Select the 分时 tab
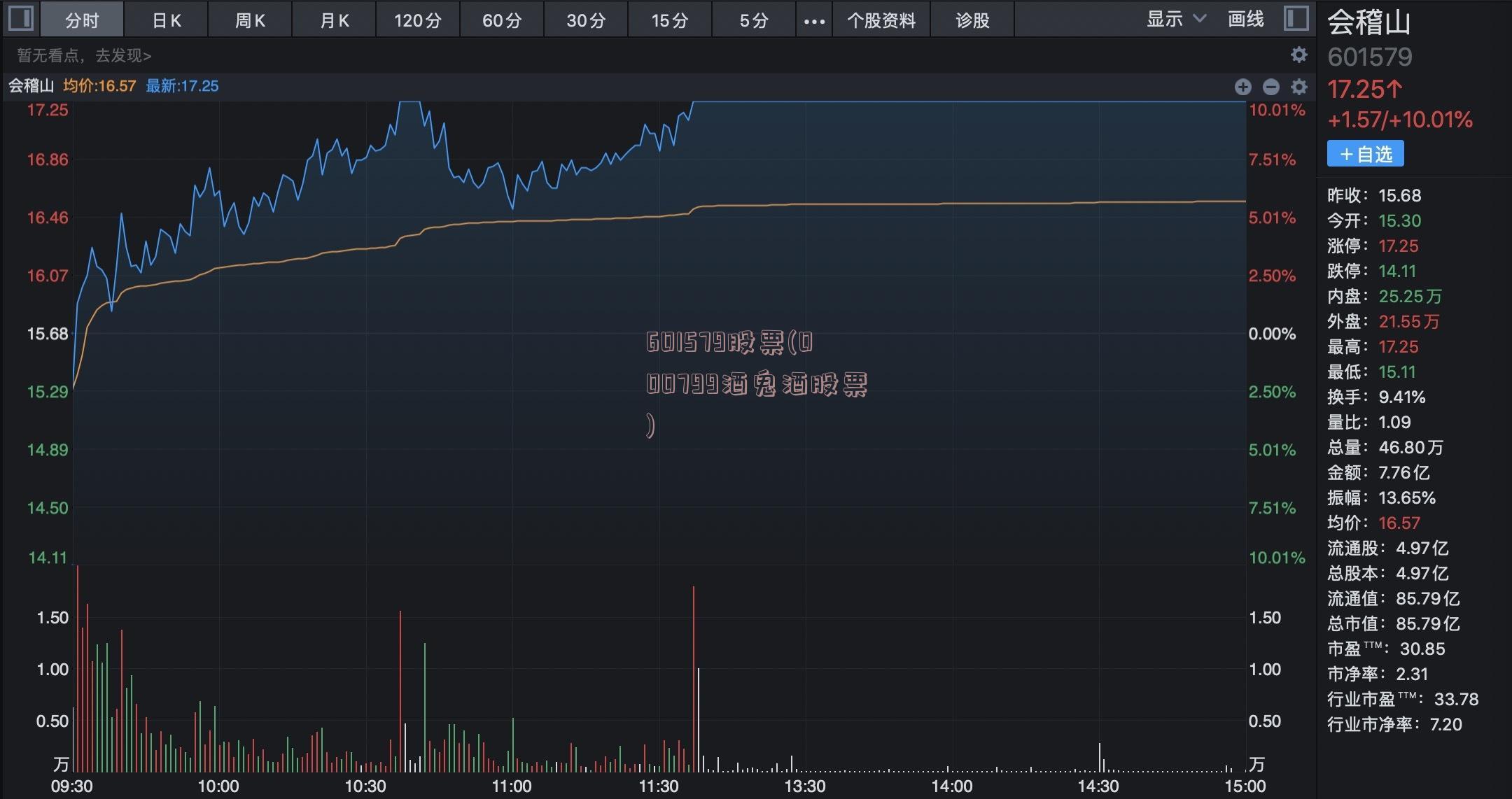This screenshot has height=799, width=1512. 82,20
